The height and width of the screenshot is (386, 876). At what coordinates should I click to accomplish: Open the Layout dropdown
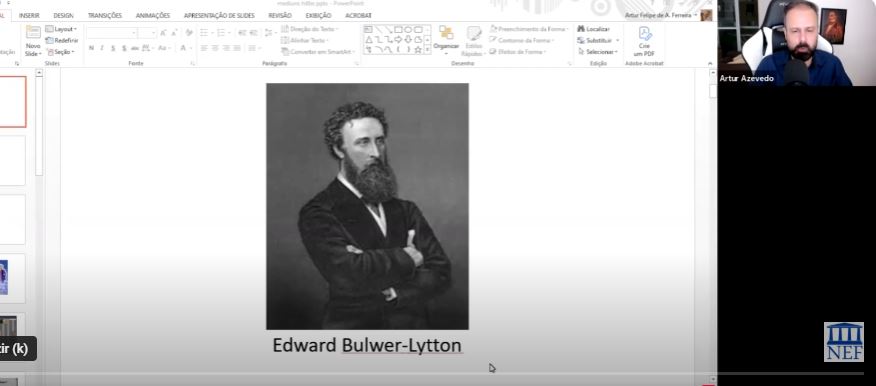coord(62,29)
